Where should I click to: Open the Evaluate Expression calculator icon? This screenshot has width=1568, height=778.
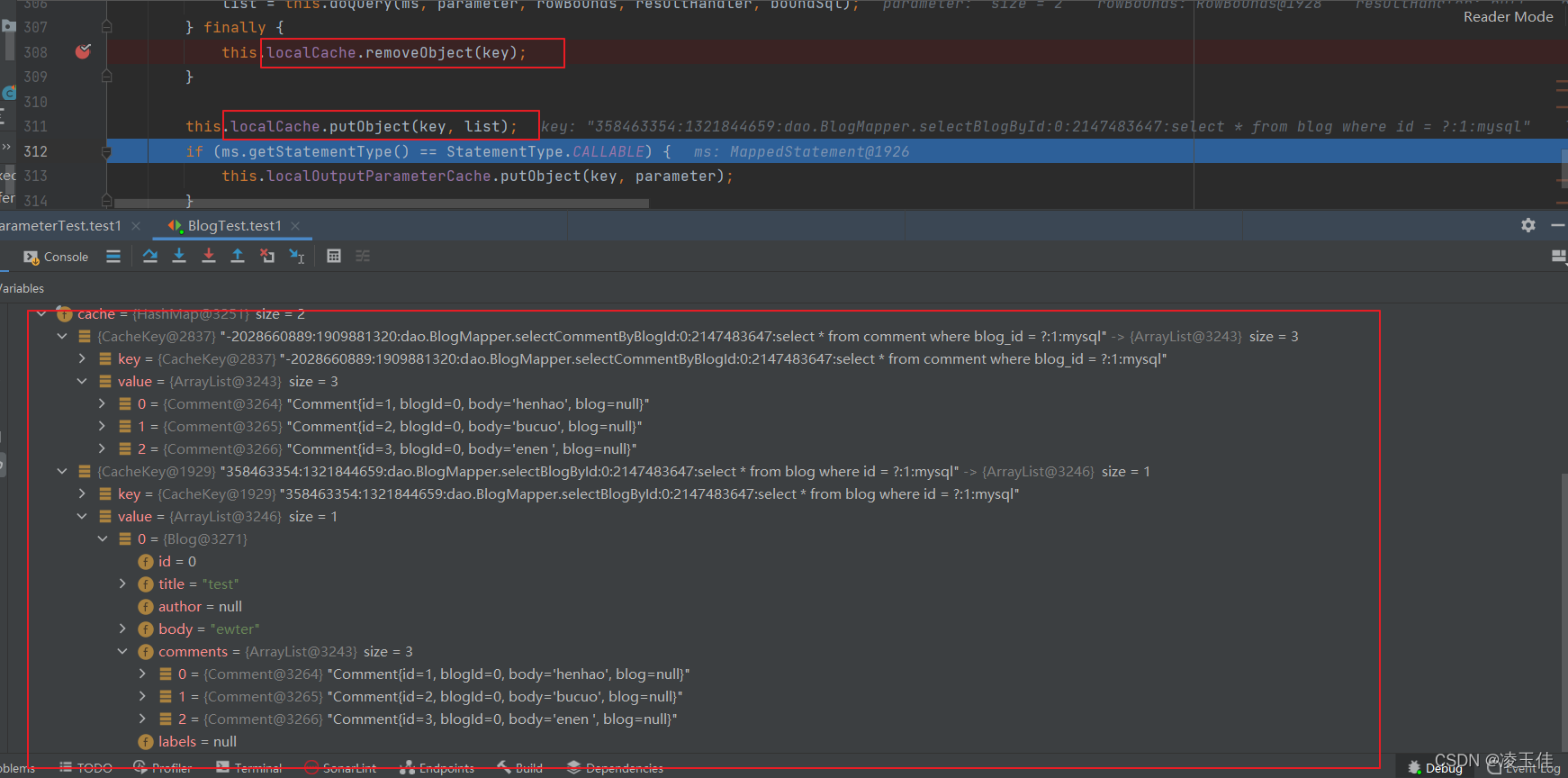334,257
